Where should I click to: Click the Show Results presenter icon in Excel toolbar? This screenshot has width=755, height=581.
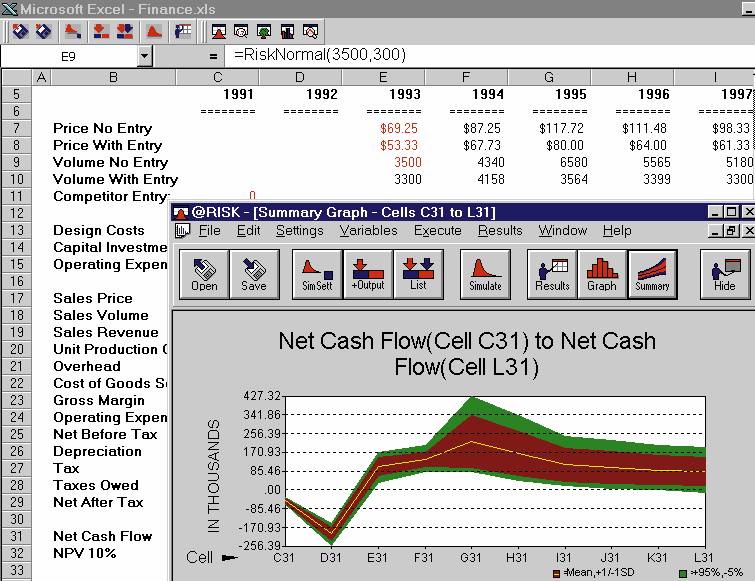tap(183, 32)
